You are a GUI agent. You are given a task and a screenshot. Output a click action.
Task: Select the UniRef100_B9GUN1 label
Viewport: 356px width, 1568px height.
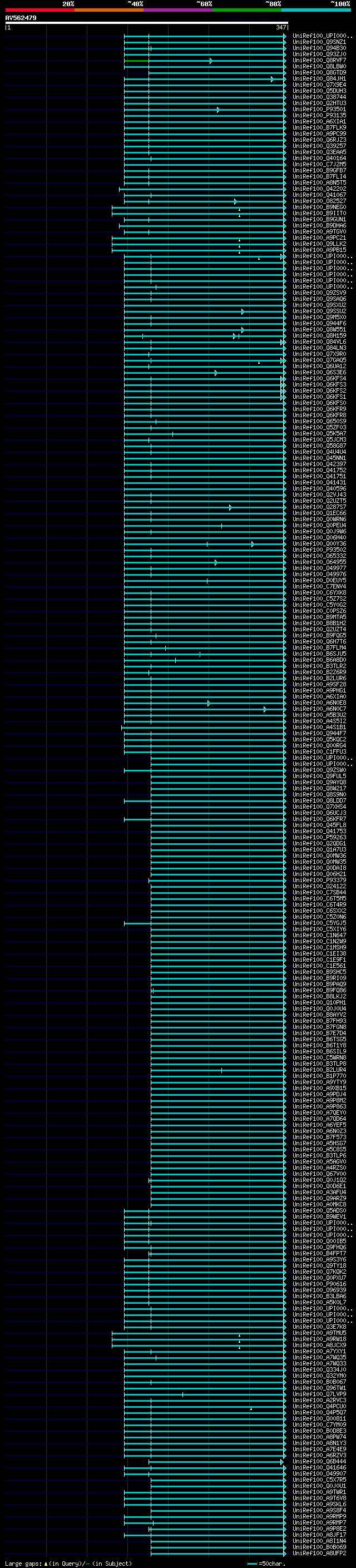coord(319,219)
